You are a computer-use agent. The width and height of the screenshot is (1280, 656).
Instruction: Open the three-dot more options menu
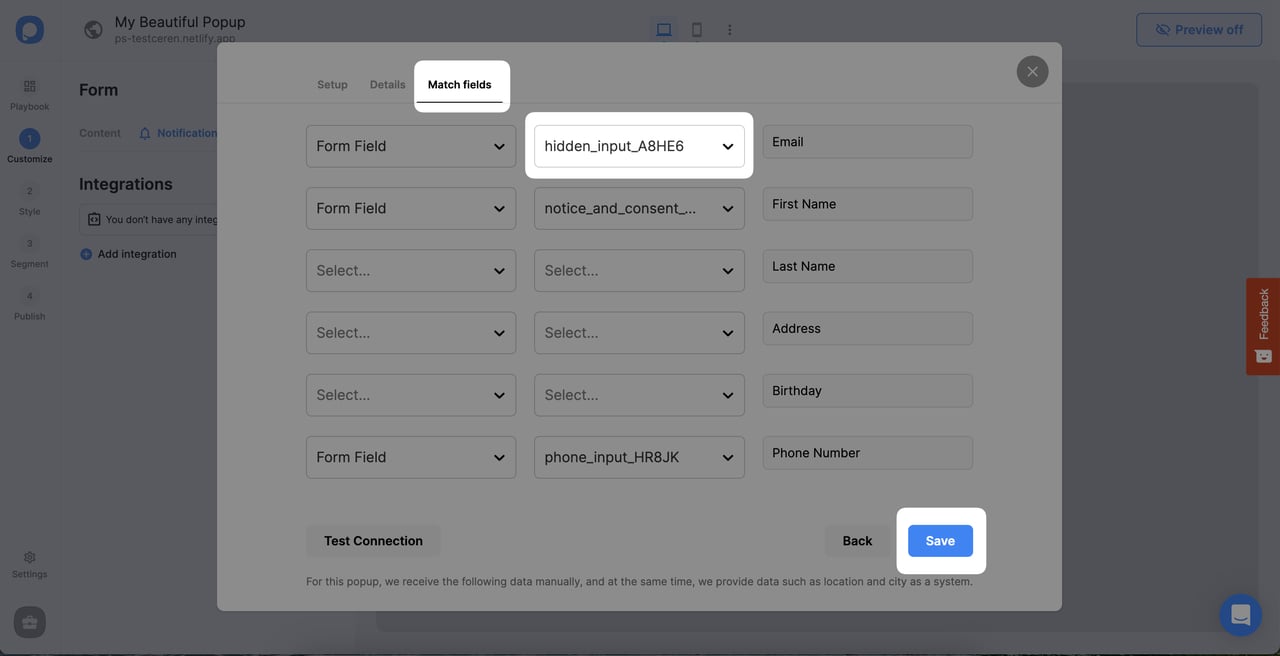[730, 30]
